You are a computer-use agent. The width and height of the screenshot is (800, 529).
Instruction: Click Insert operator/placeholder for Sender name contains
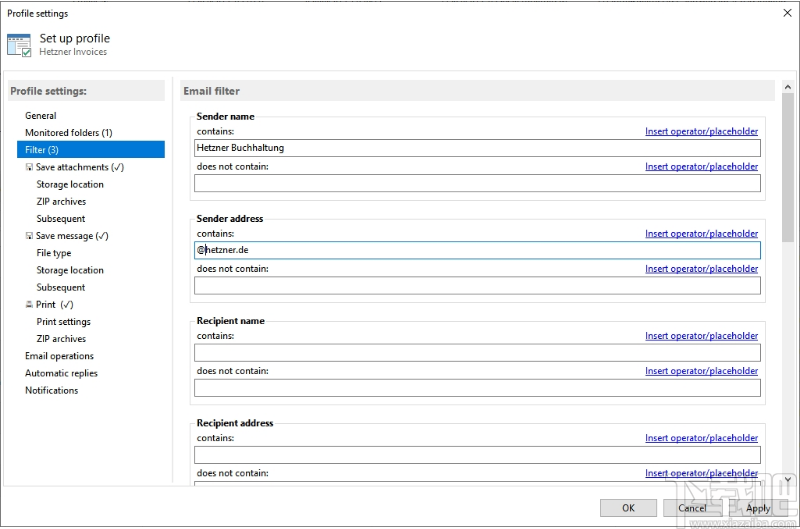click(701, 132)
